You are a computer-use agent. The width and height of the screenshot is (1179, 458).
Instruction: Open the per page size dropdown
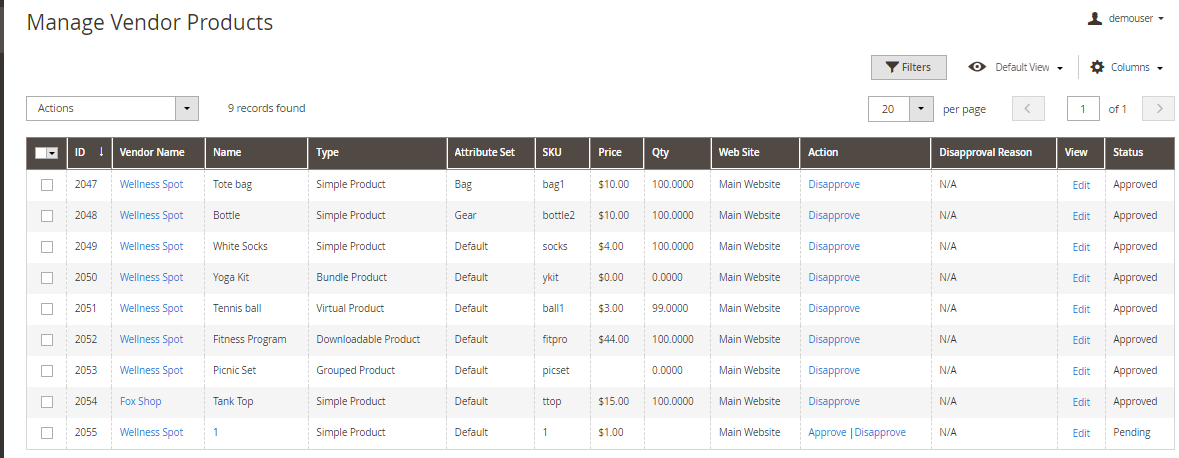921,109
